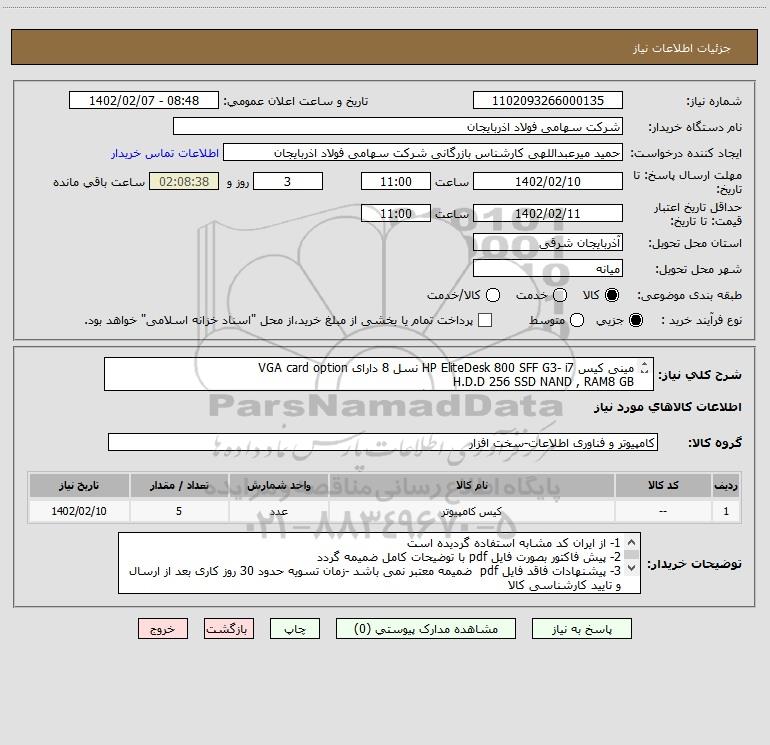
Task: Click the شماره نیاز field 1102093266000135
Action: click(x=548, y=100)
